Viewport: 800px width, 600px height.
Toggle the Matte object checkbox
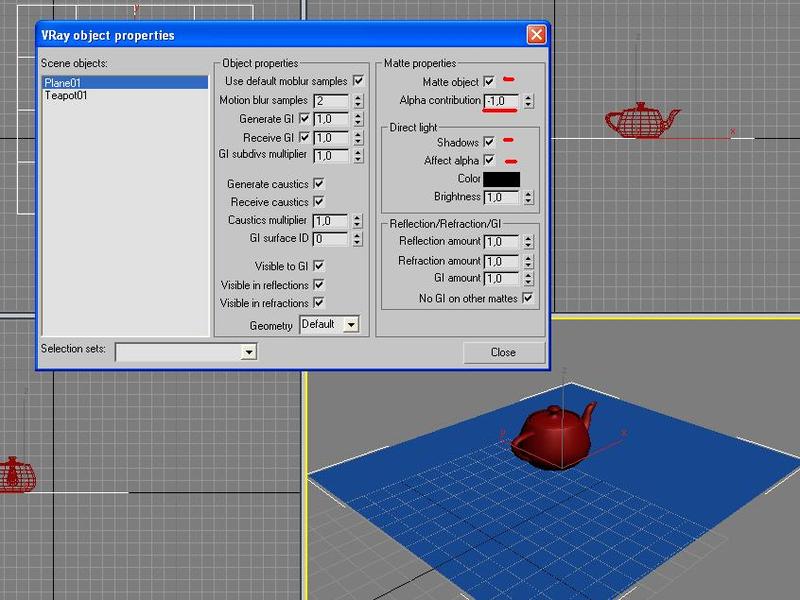pyautogui.click(x=489, y=81)
